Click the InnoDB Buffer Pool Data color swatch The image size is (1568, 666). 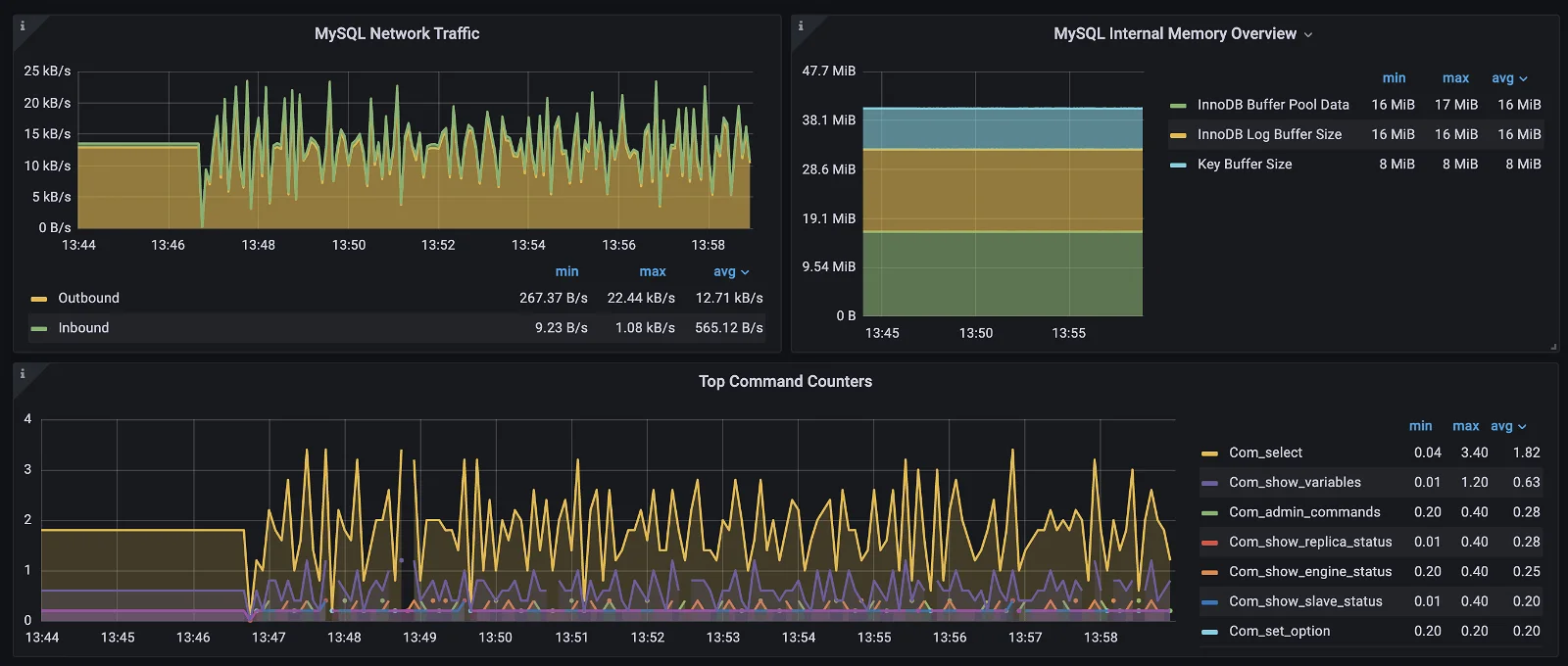[x=1178, y=105]
